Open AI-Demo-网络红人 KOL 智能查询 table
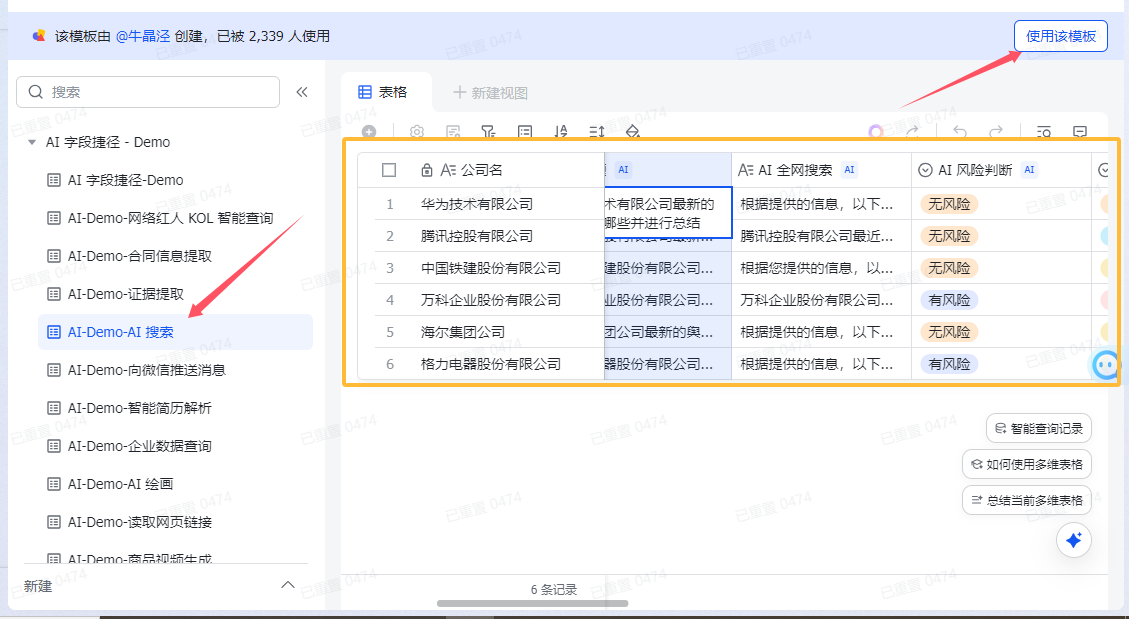 click(160, 218)
